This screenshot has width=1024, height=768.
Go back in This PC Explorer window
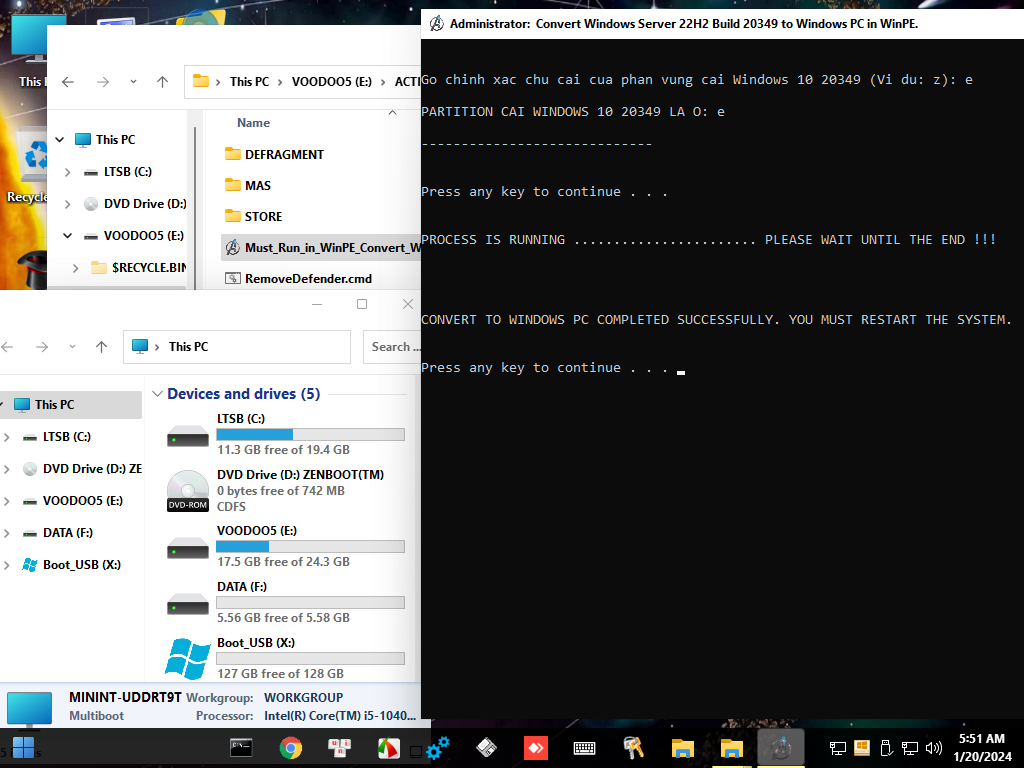8,347
